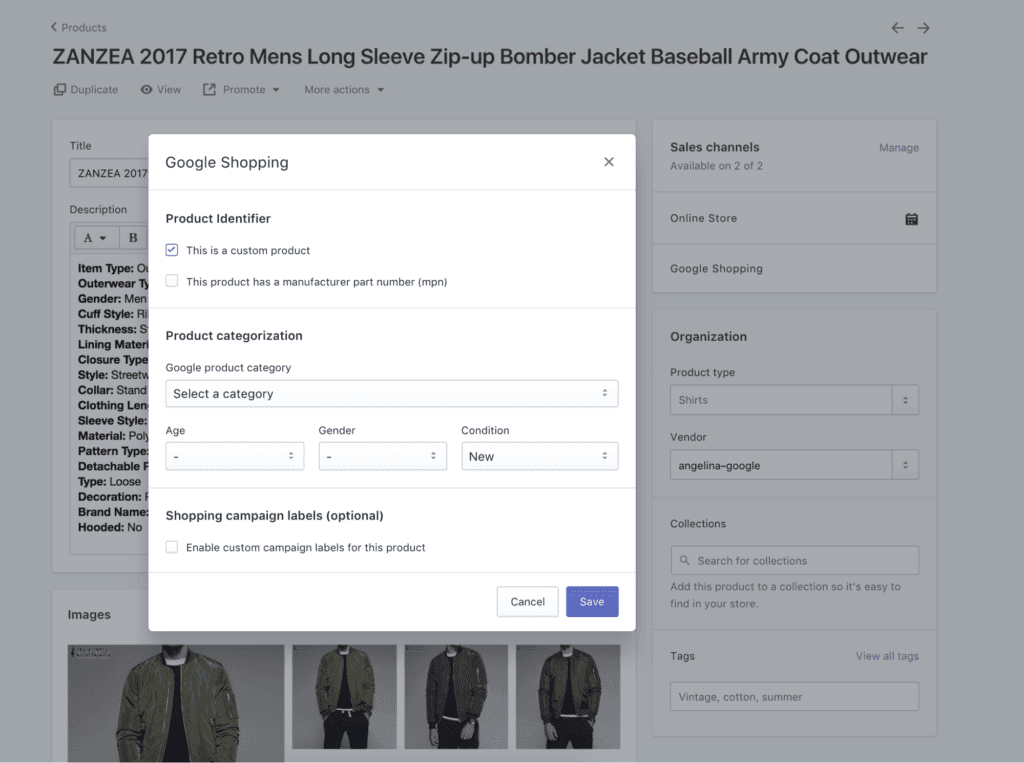
Task: Open Google product category dropdown
Action: pos(392,394)
